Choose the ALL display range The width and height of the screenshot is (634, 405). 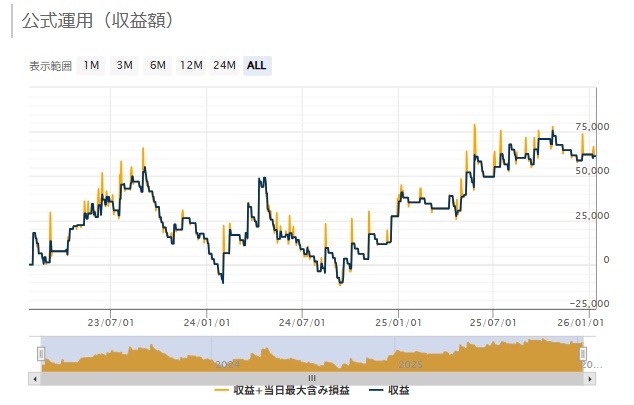click(x=257, y=66)
